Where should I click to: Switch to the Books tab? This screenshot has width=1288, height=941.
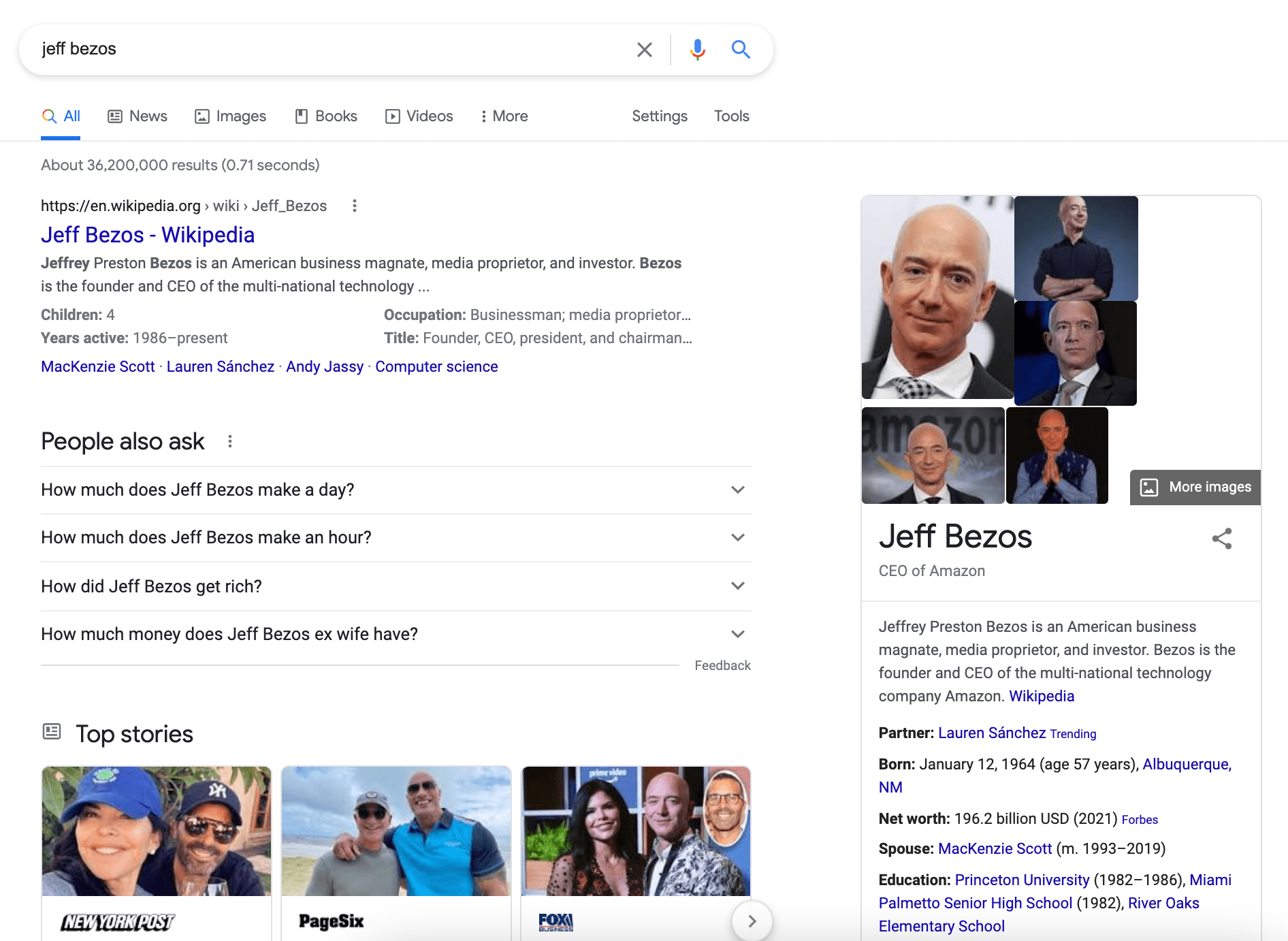(x=326, y=116)
